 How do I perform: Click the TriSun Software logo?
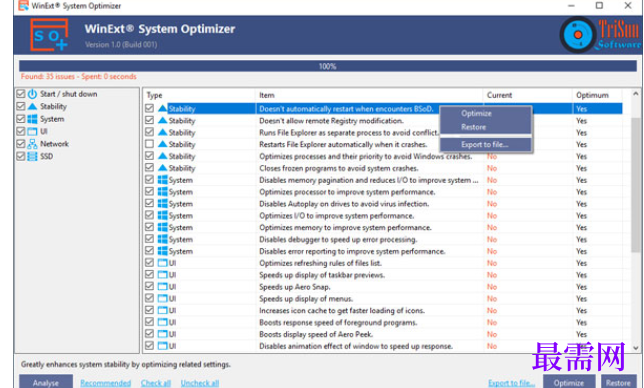coord(600,34)
